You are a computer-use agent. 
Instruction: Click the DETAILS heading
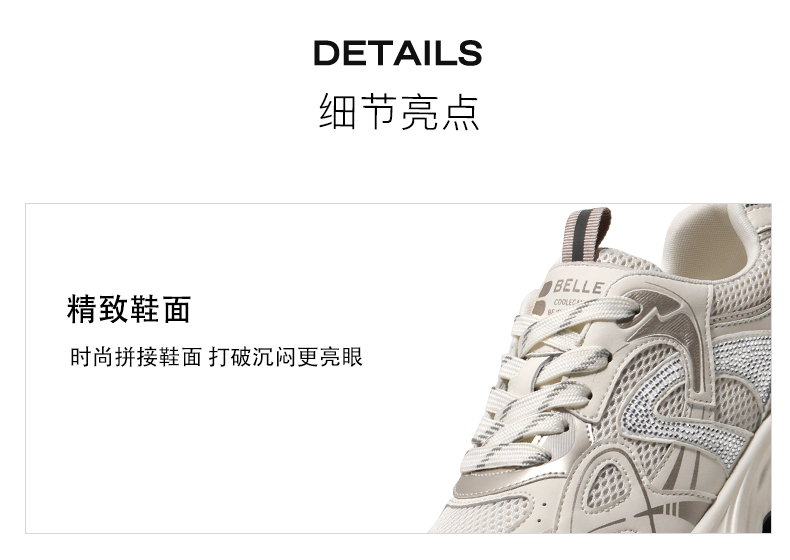click(x=398, y=53)
